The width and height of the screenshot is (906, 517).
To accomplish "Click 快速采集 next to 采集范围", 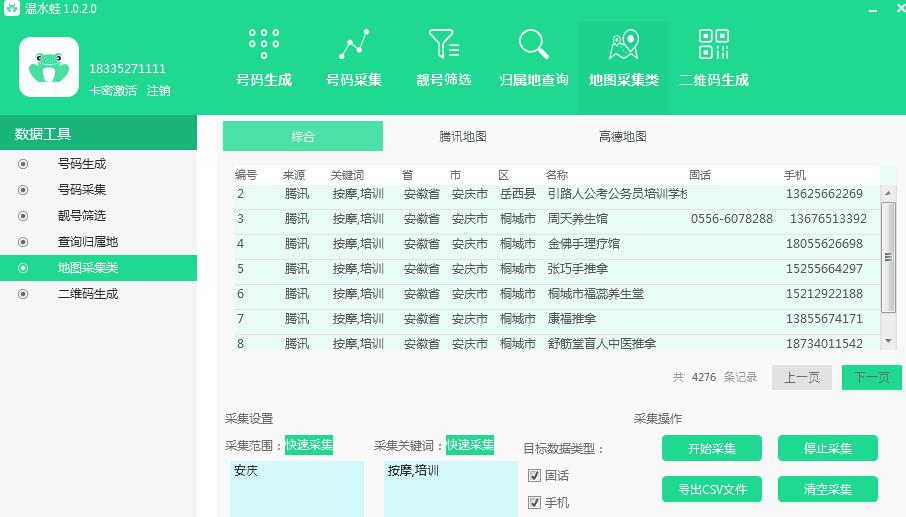I will coord(309,445).
